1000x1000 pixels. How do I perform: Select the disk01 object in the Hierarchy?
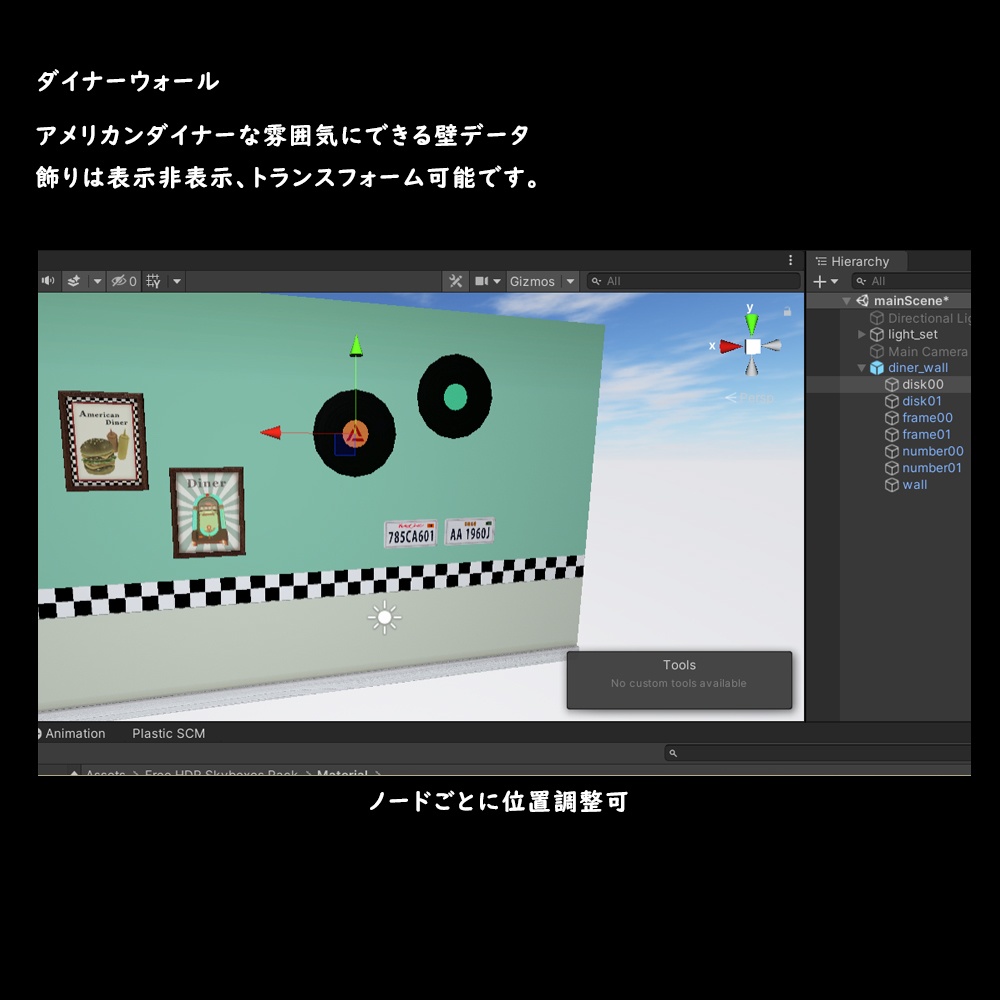pos(920,400)
